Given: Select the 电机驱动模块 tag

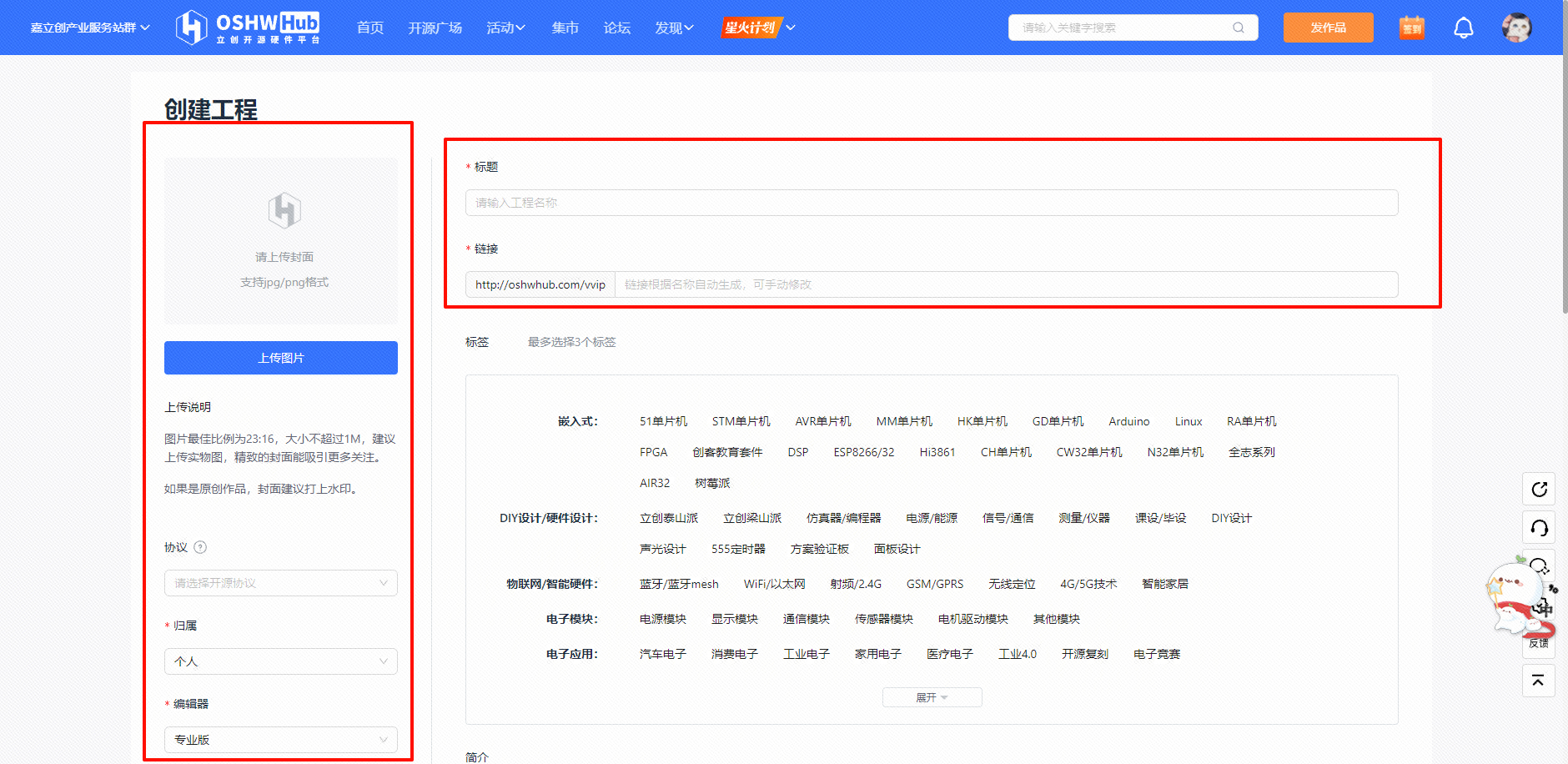Looking at the screenshot, I should tap(973, 619).
